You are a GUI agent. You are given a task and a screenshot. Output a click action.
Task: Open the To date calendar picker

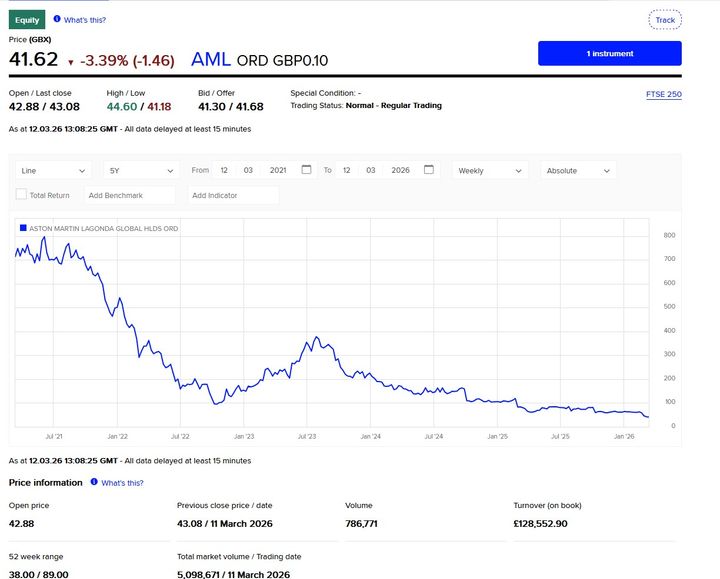click(x=429, y=170)
